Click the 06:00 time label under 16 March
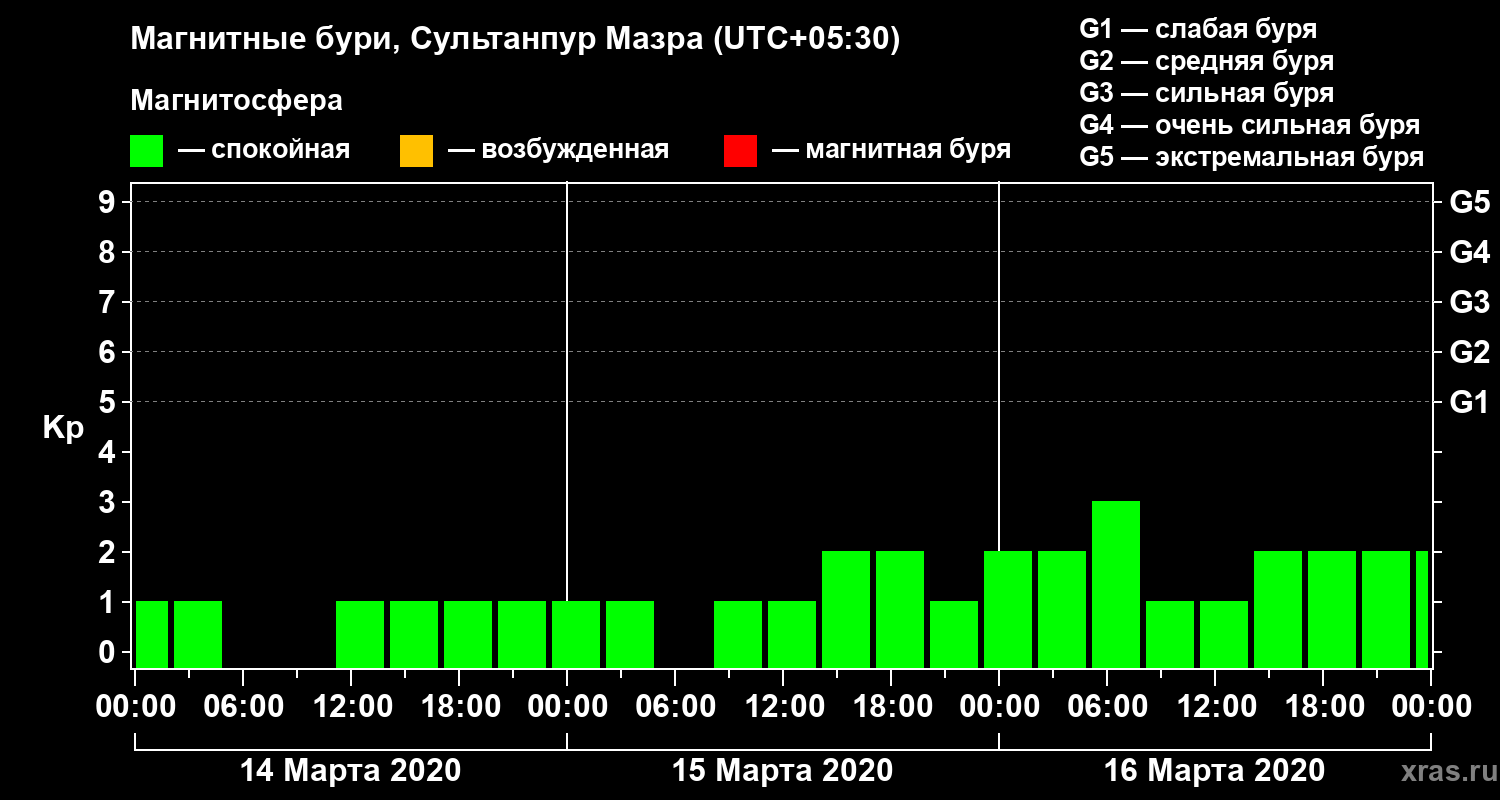 (x=1107, y=706)
